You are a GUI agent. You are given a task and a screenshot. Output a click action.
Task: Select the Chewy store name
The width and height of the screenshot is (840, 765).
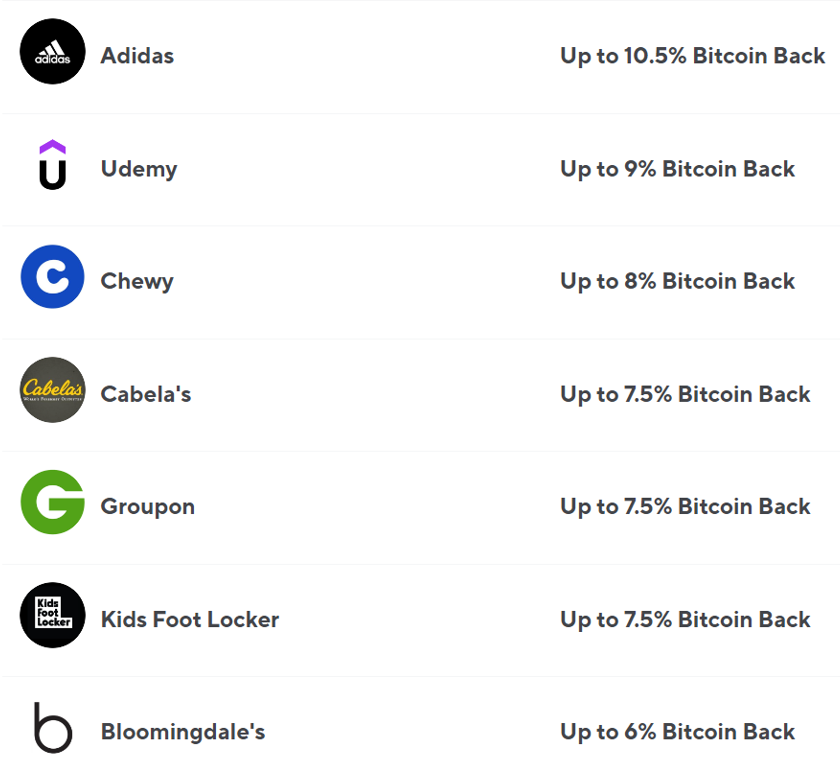pos(137,282)
